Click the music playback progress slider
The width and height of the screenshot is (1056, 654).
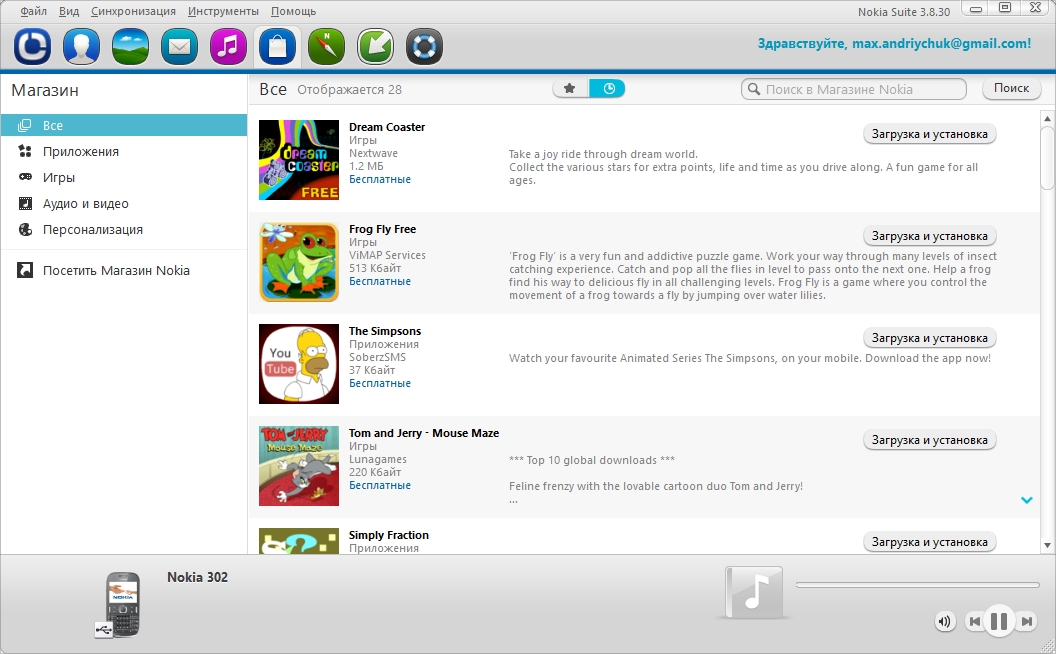point(917,585)
